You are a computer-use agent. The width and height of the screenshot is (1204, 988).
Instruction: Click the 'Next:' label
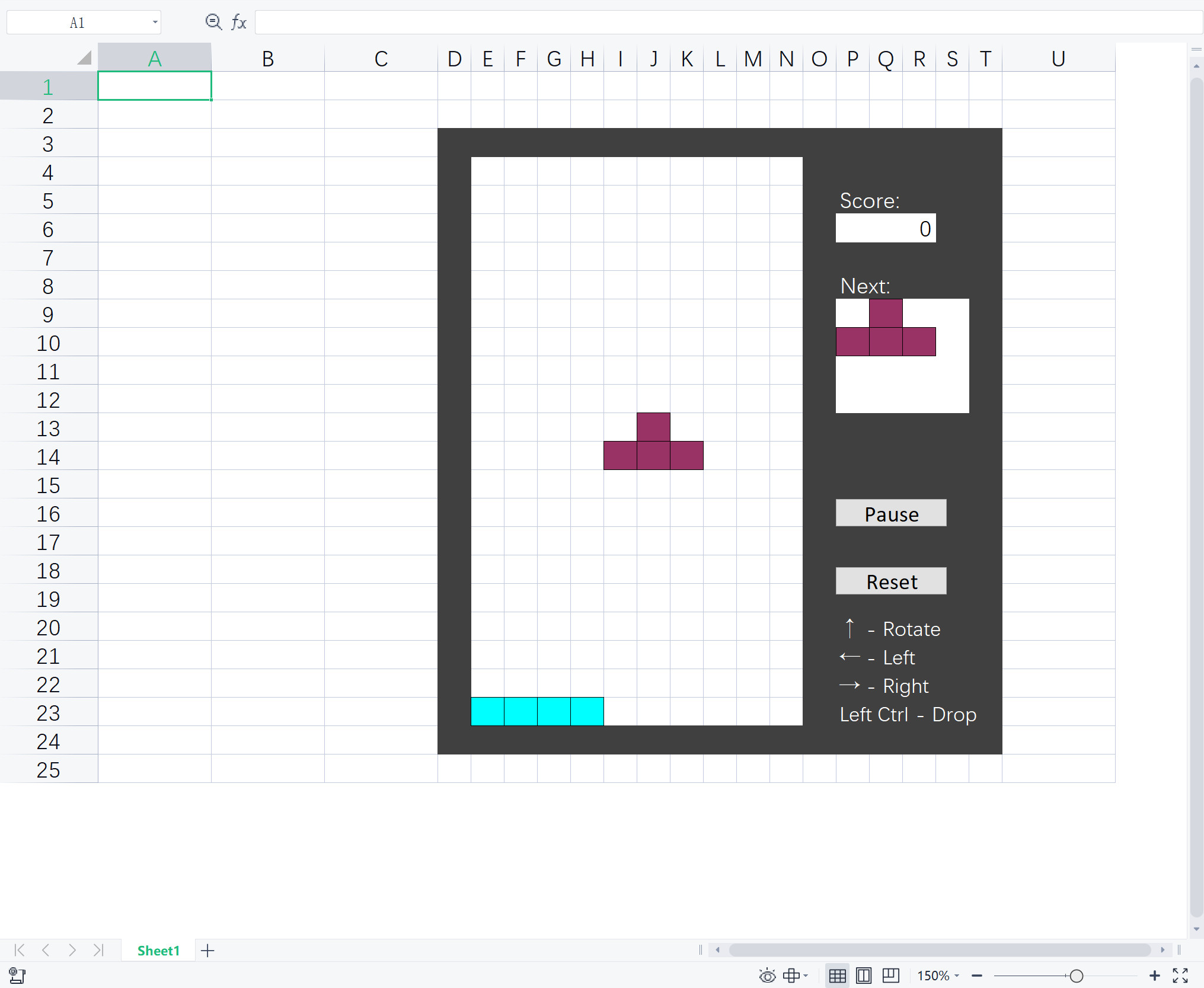click(x=866, y=286)
